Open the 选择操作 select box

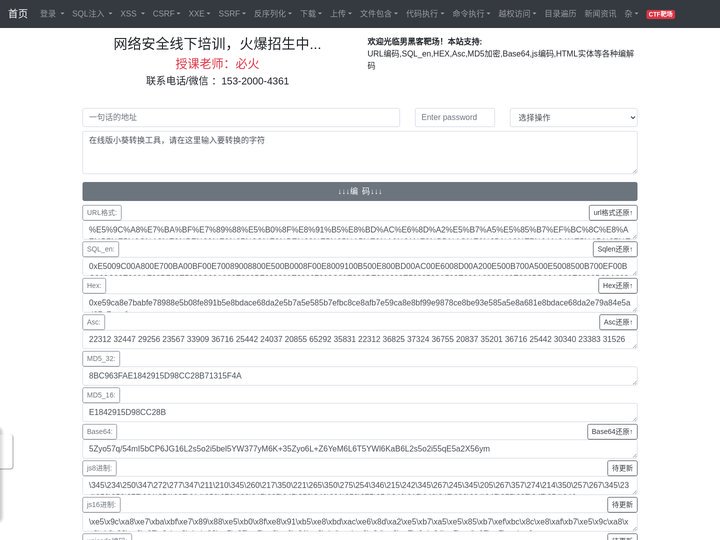574,118
